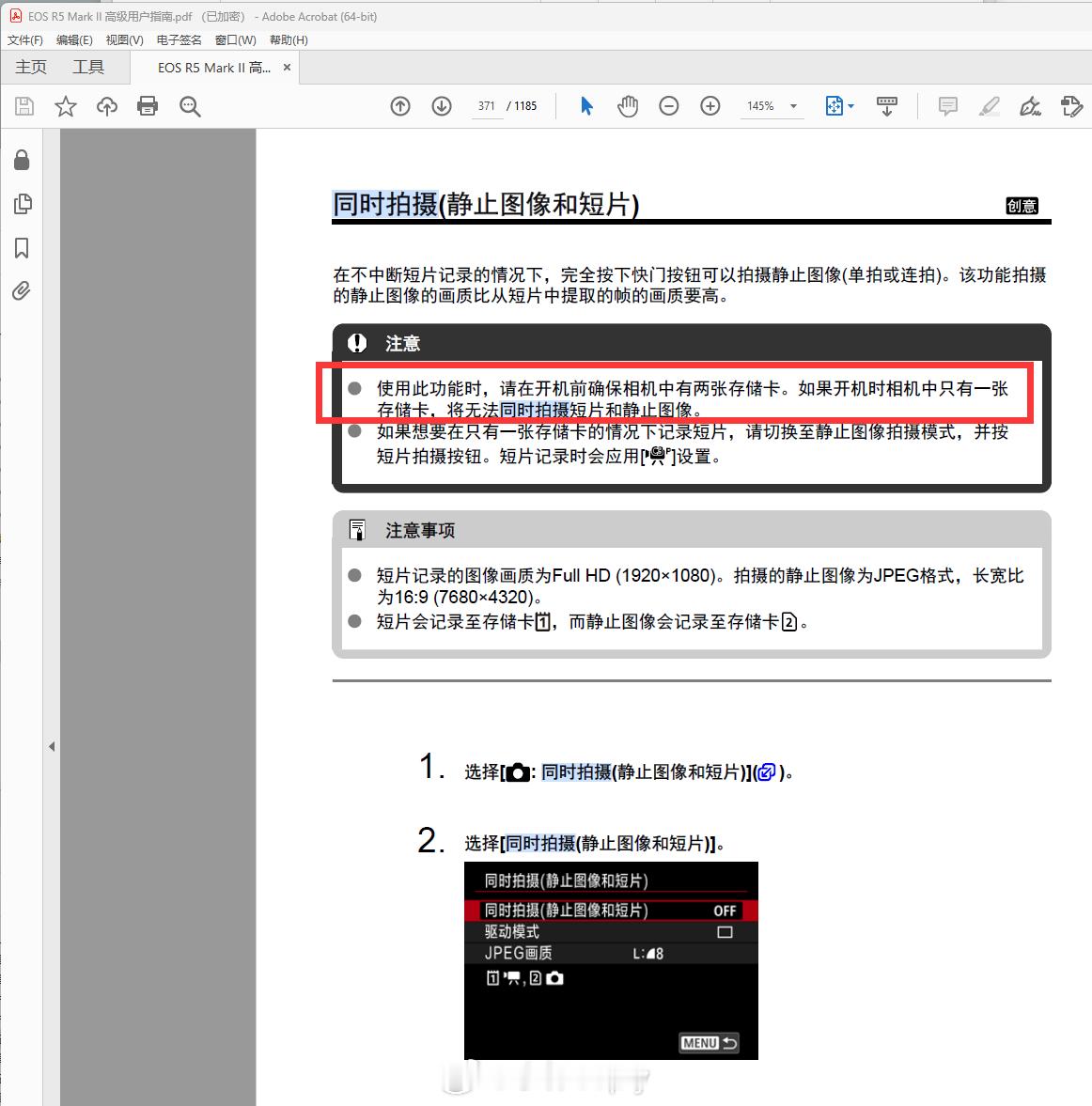Click the 注意事项 note box header
Screen dimensions: 1092x1106
[692, 530]
